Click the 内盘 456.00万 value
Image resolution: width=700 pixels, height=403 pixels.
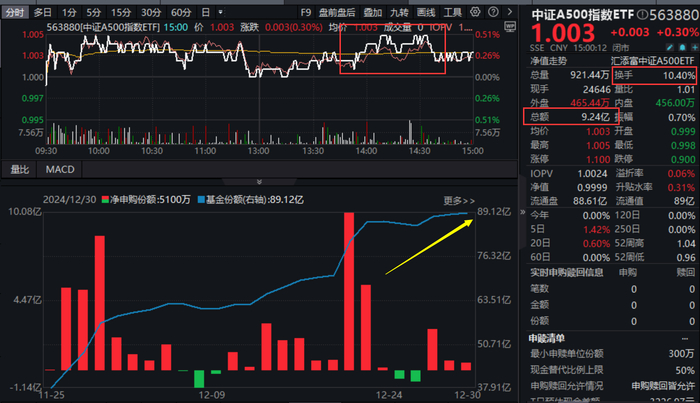(x=675, y=103)
